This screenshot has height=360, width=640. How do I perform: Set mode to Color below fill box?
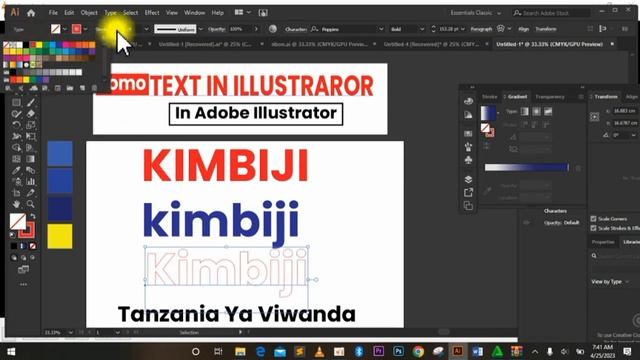click(14, 246)
